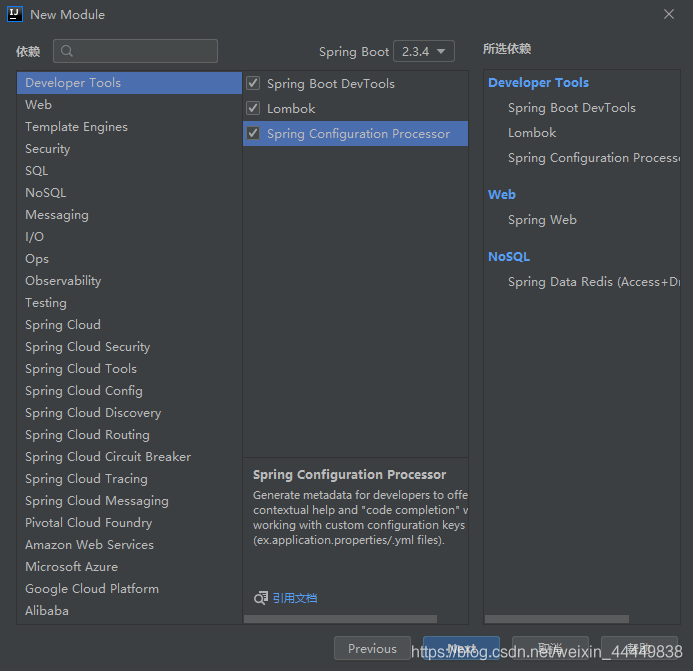Select the Testing category
Image resolution: width=693 pixels, height=671 pixels.
pos(129,303)
